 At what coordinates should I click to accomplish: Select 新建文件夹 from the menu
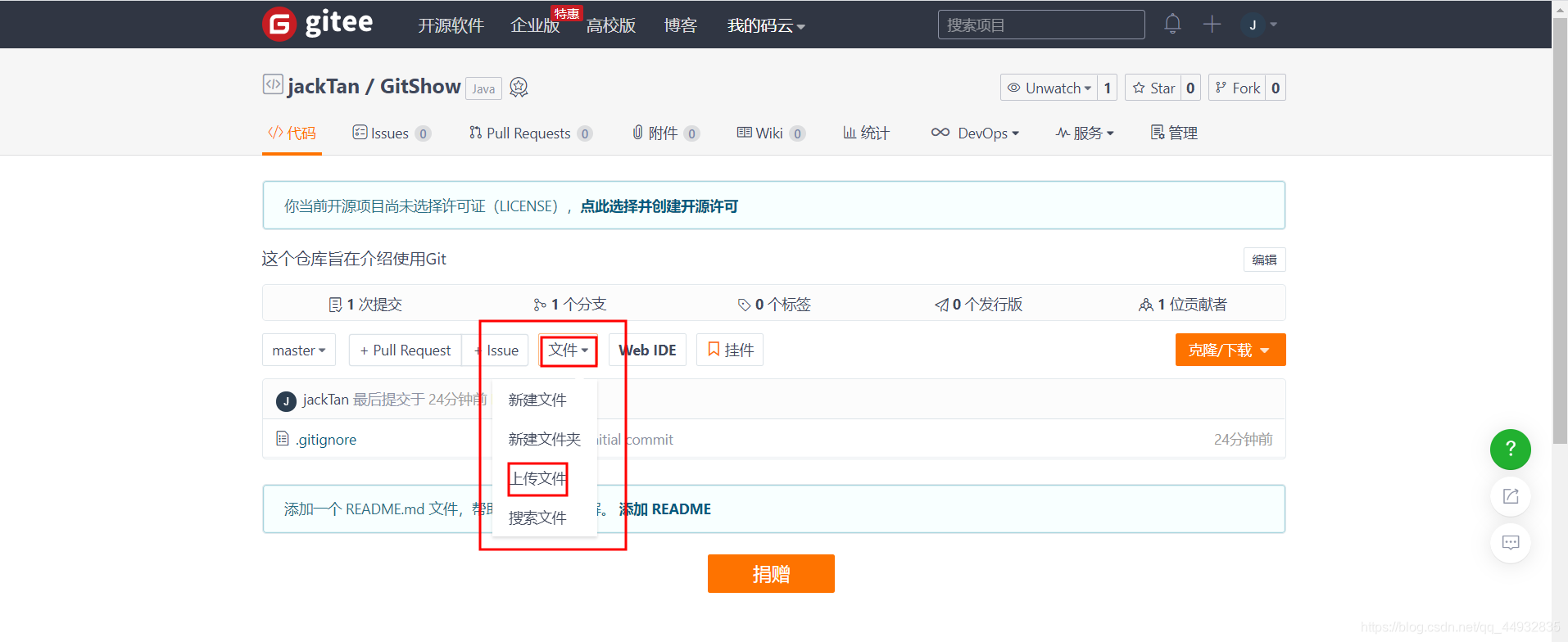click(x=545, y=439)
